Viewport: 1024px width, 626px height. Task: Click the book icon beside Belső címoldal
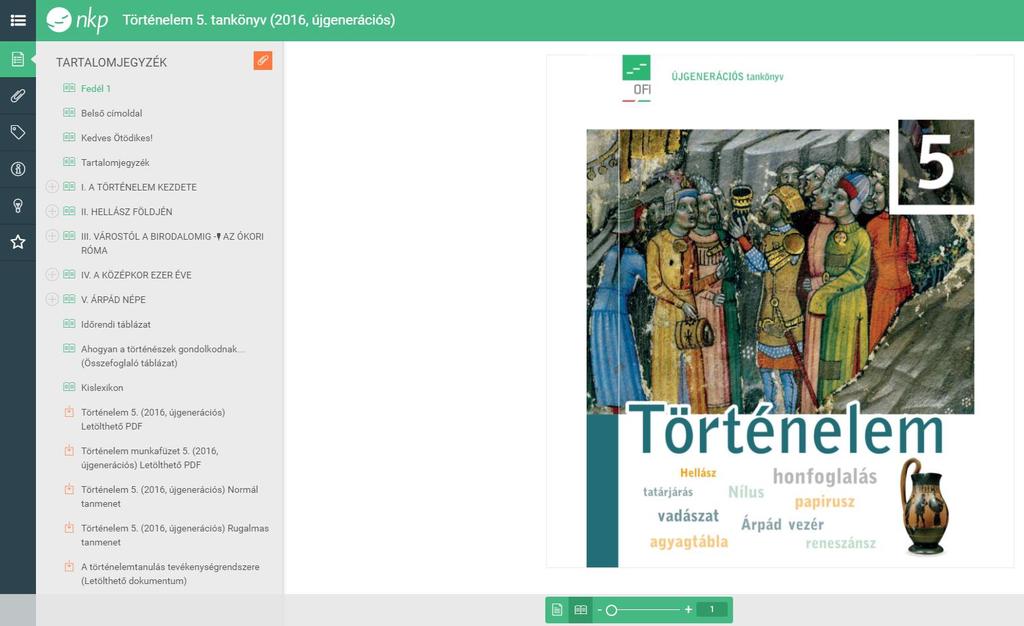69,113
